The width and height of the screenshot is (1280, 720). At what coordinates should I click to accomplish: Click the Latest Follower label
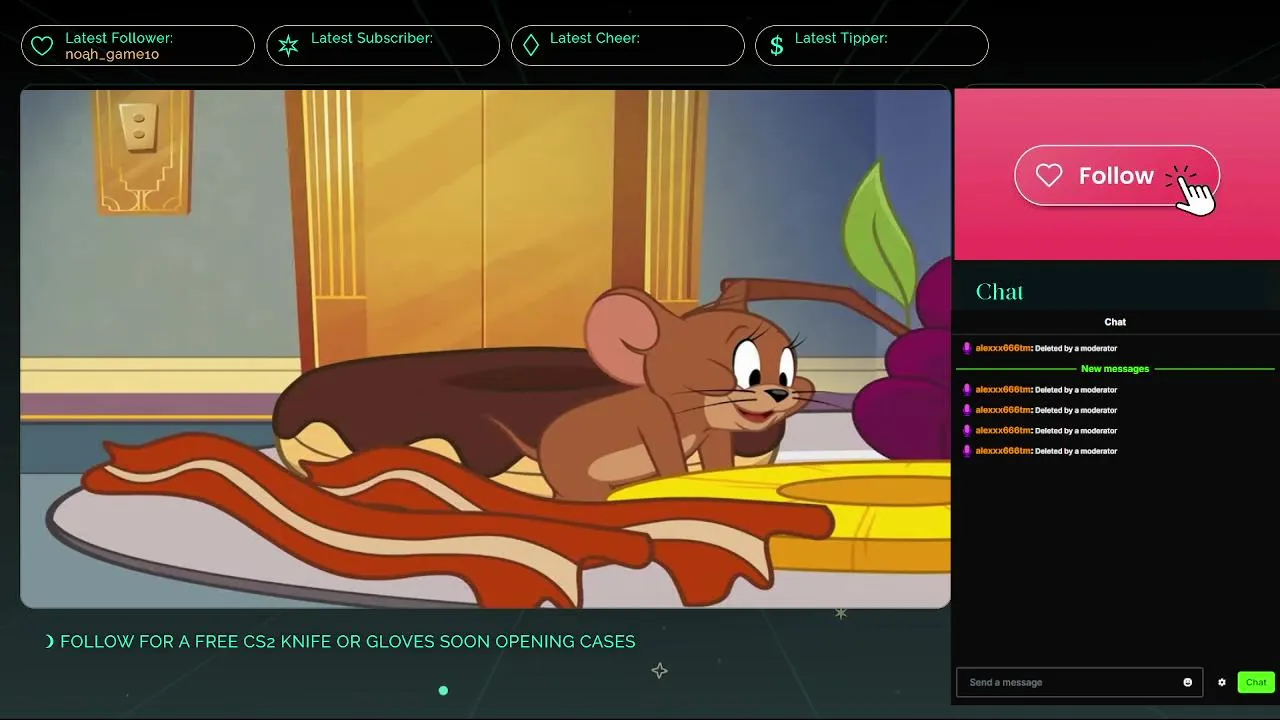[119, 38]
